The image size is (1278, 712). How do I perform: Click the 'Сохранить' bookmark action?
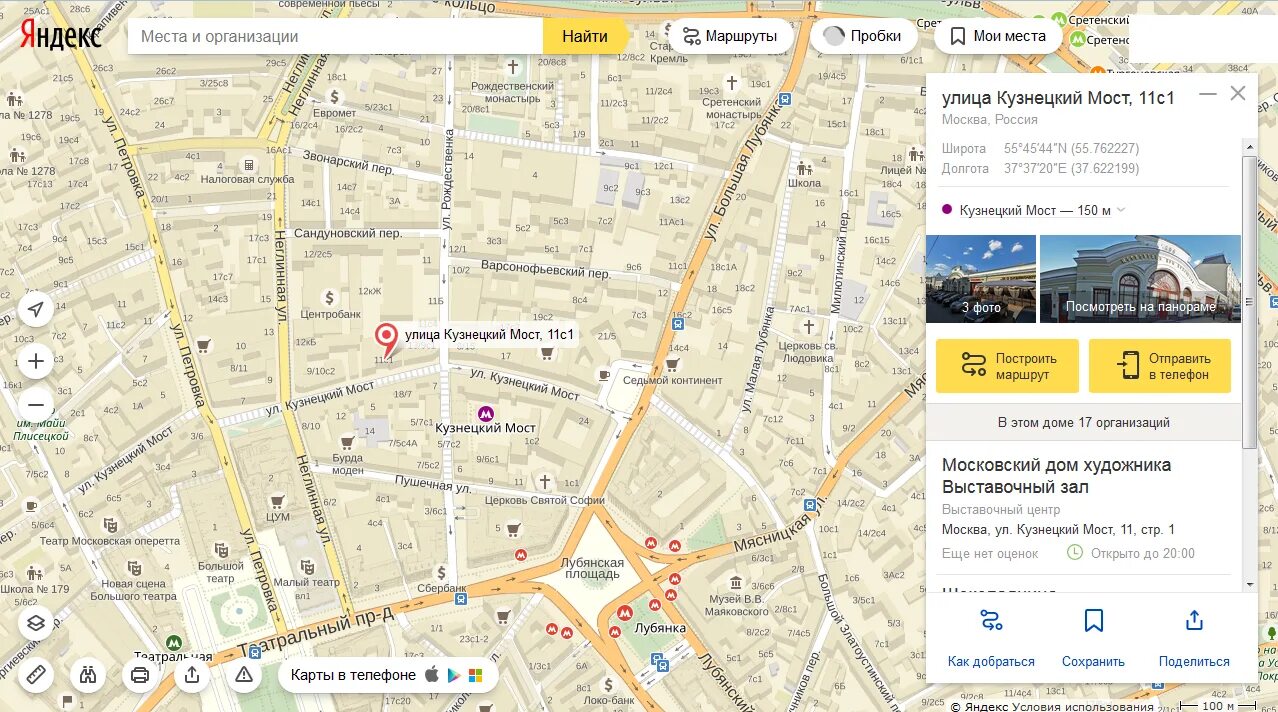1093,640
